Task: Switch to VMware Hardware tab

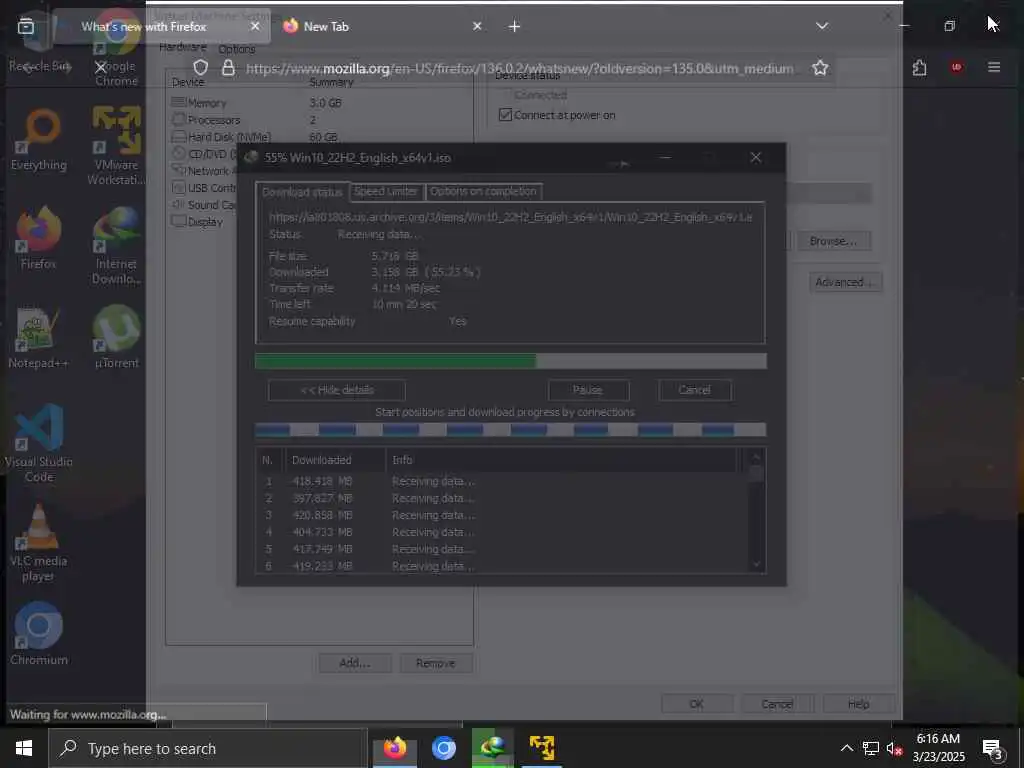Action: click(x=183, y=48)
